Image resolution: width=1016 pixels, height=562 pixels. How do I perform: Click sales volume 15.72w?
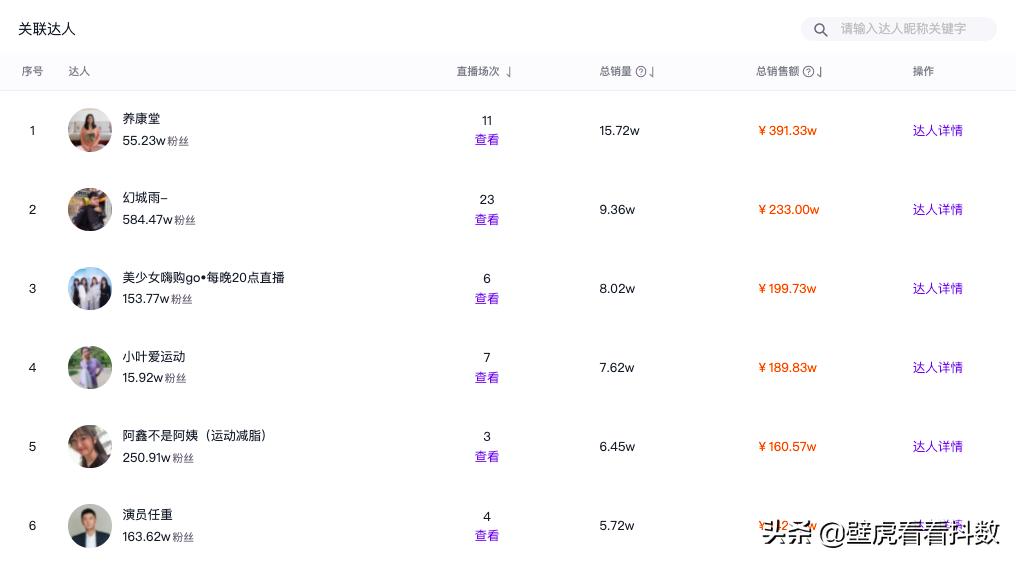point(619,130)
